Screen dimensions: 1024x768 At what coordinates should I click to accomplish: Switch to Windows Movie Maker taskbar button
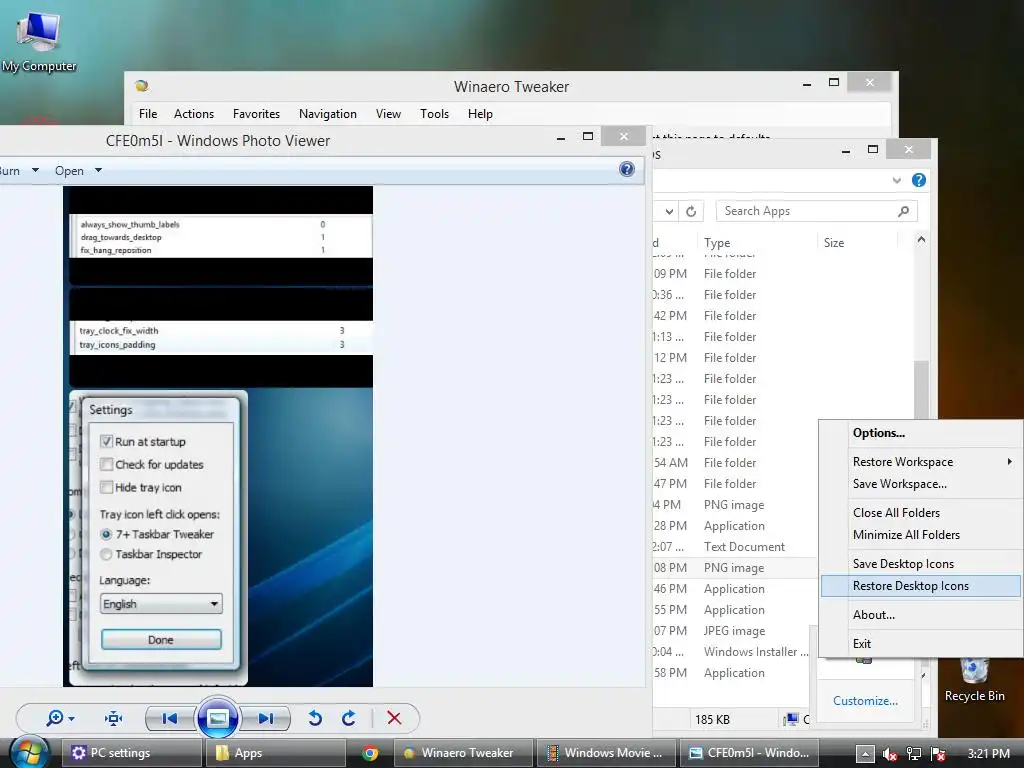click(606, 753)
